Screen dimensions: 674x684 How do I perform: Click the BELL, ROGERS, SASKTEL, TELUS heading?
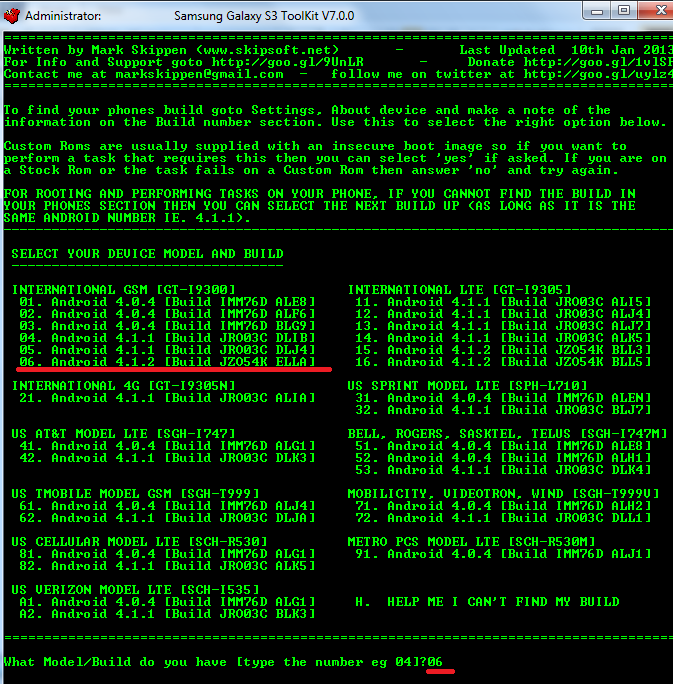point(507,434)
